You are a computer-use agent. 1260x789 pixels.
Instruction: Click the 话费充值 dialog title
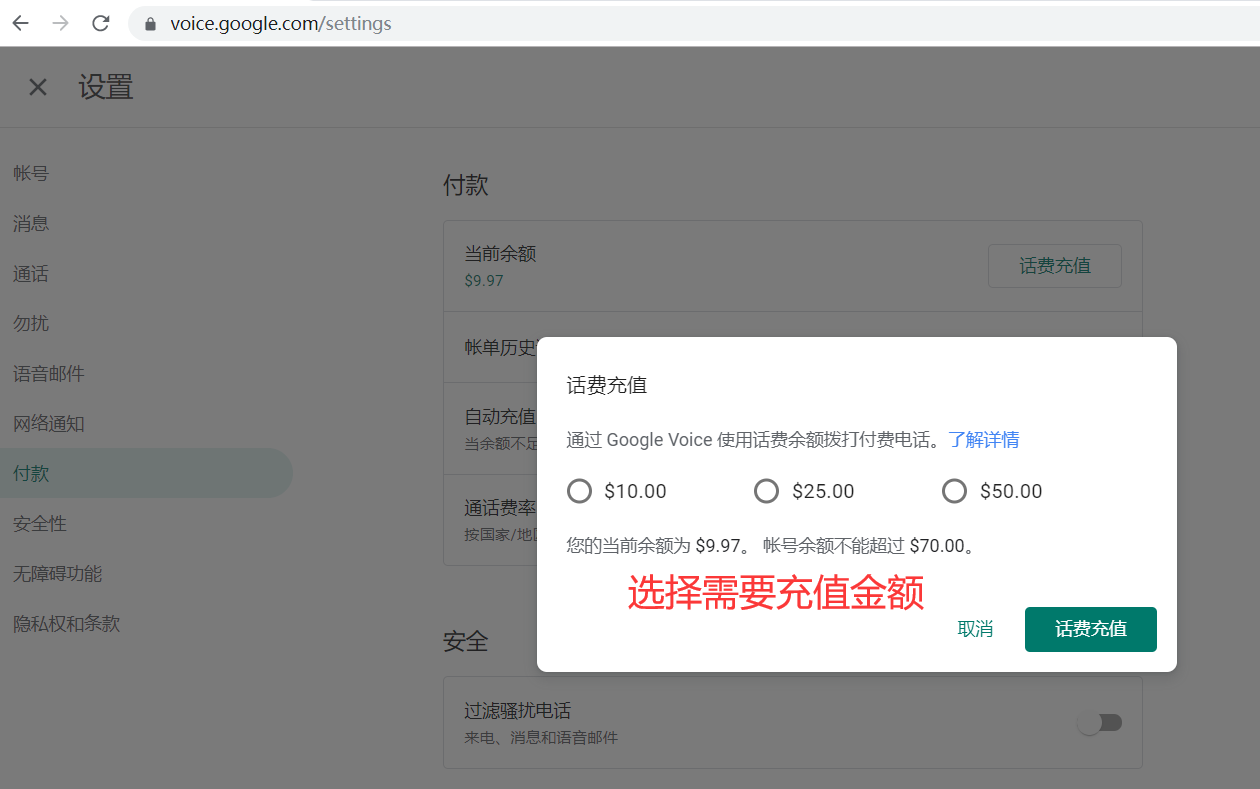607,385
